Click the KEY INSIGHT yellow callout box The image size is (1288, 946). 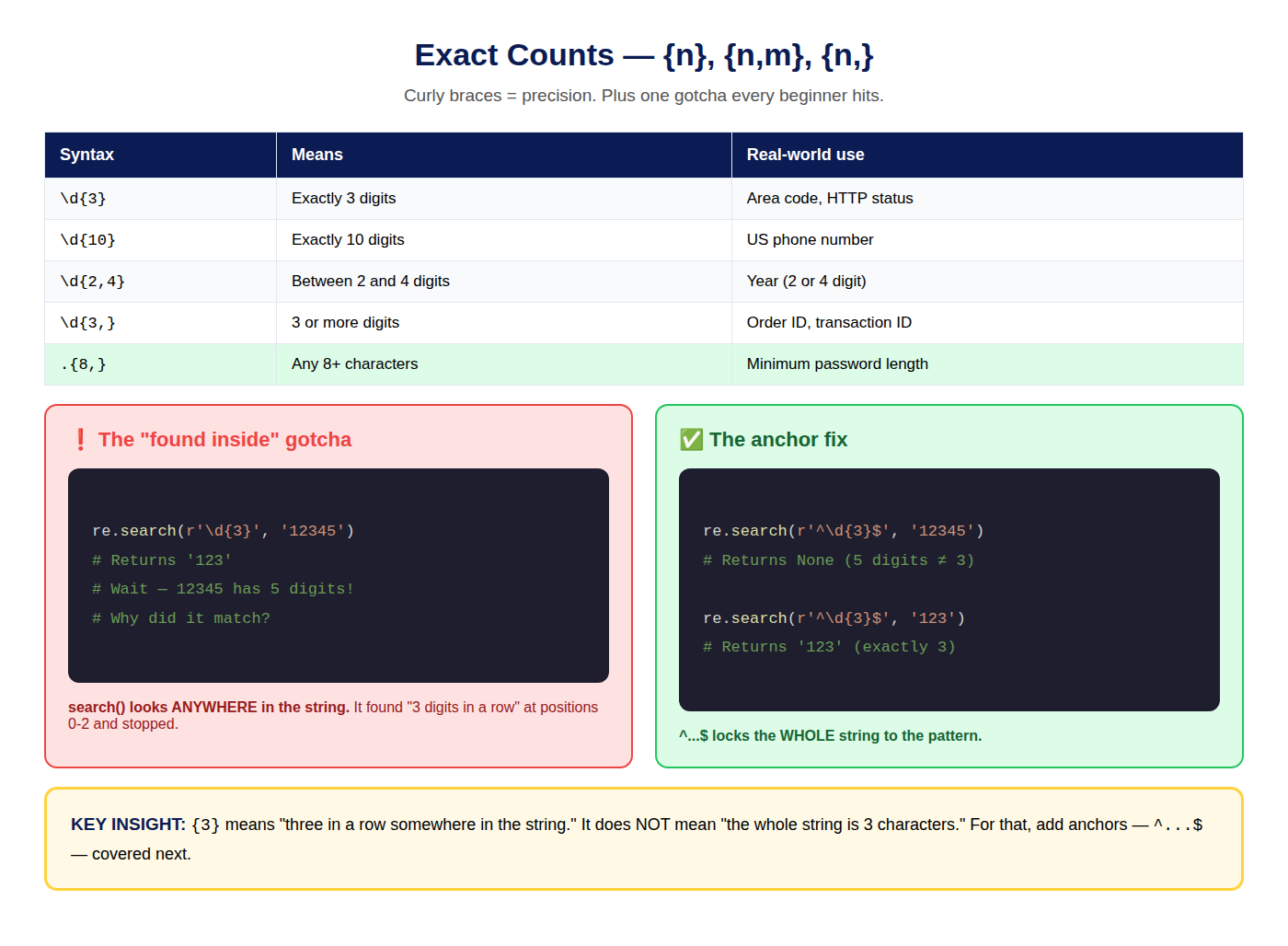tap(644, 838)
